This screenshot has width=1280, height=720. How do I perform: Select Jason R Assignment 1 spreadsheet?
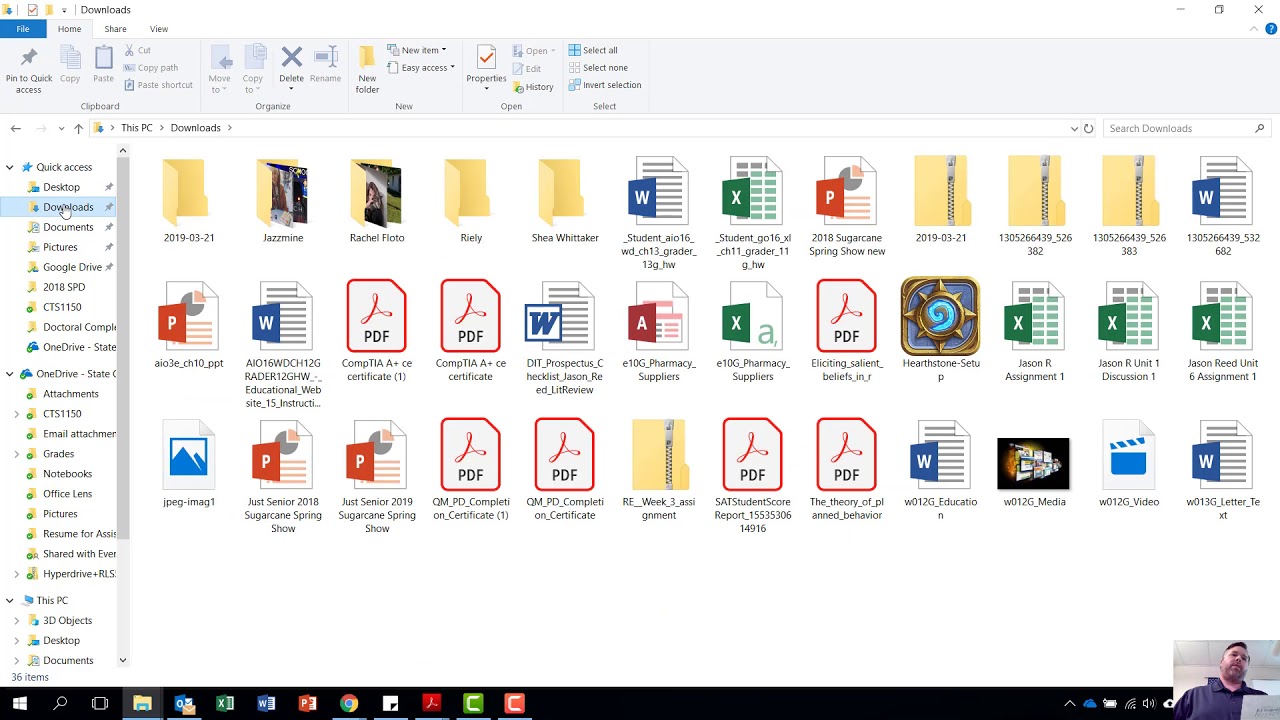pyautogui.click(x=1035, y=330)
